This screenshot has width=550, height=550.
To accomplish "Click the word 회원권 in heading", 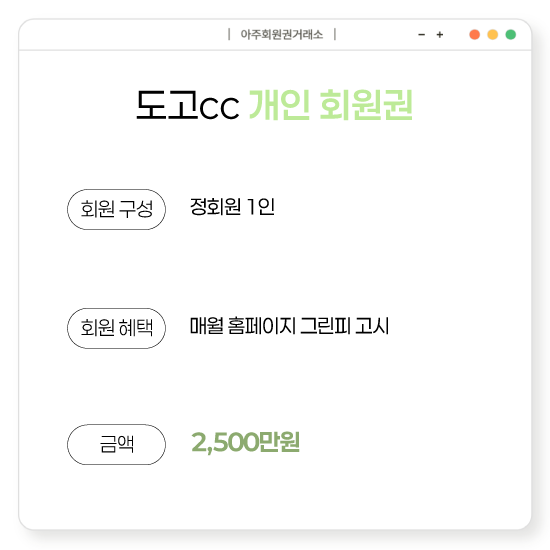I will pos(367,105).
